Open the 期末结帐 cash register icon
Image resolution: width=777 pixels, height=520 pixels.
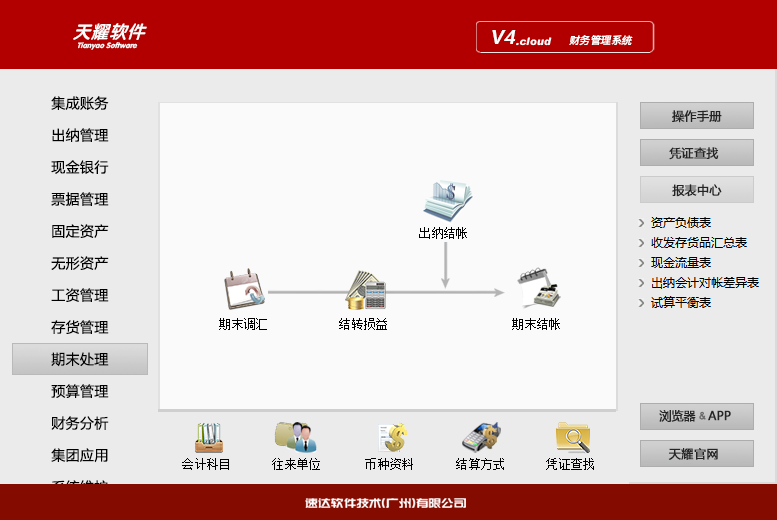(539, 289)
